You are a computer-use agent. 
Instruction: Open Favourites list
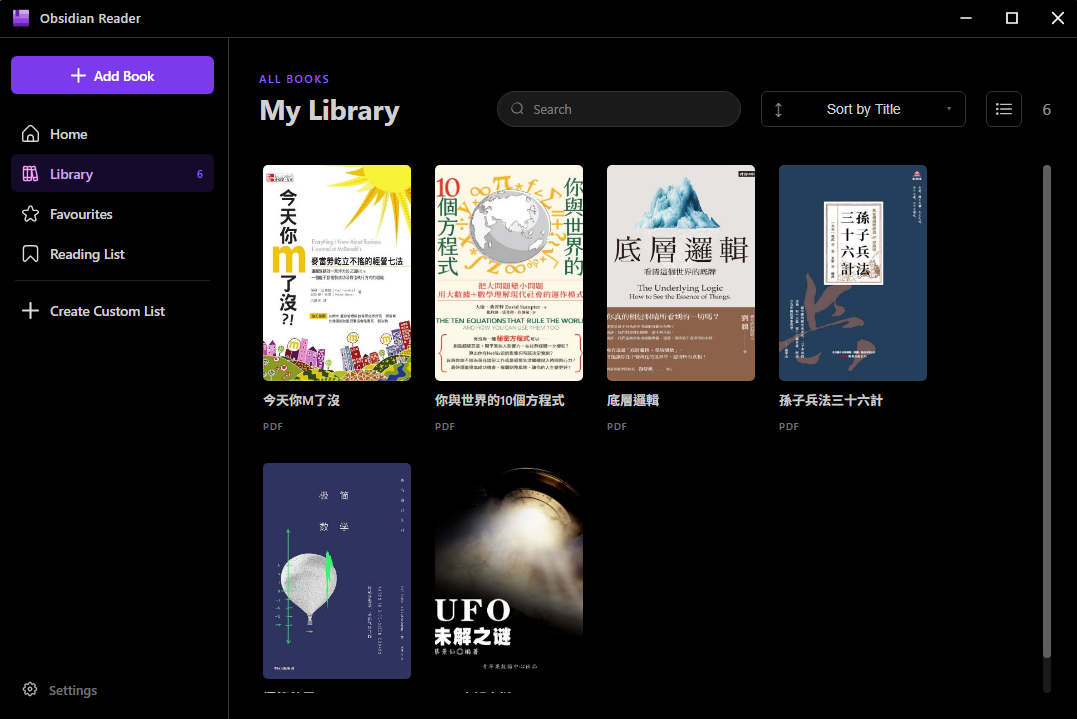click(112, 214)
